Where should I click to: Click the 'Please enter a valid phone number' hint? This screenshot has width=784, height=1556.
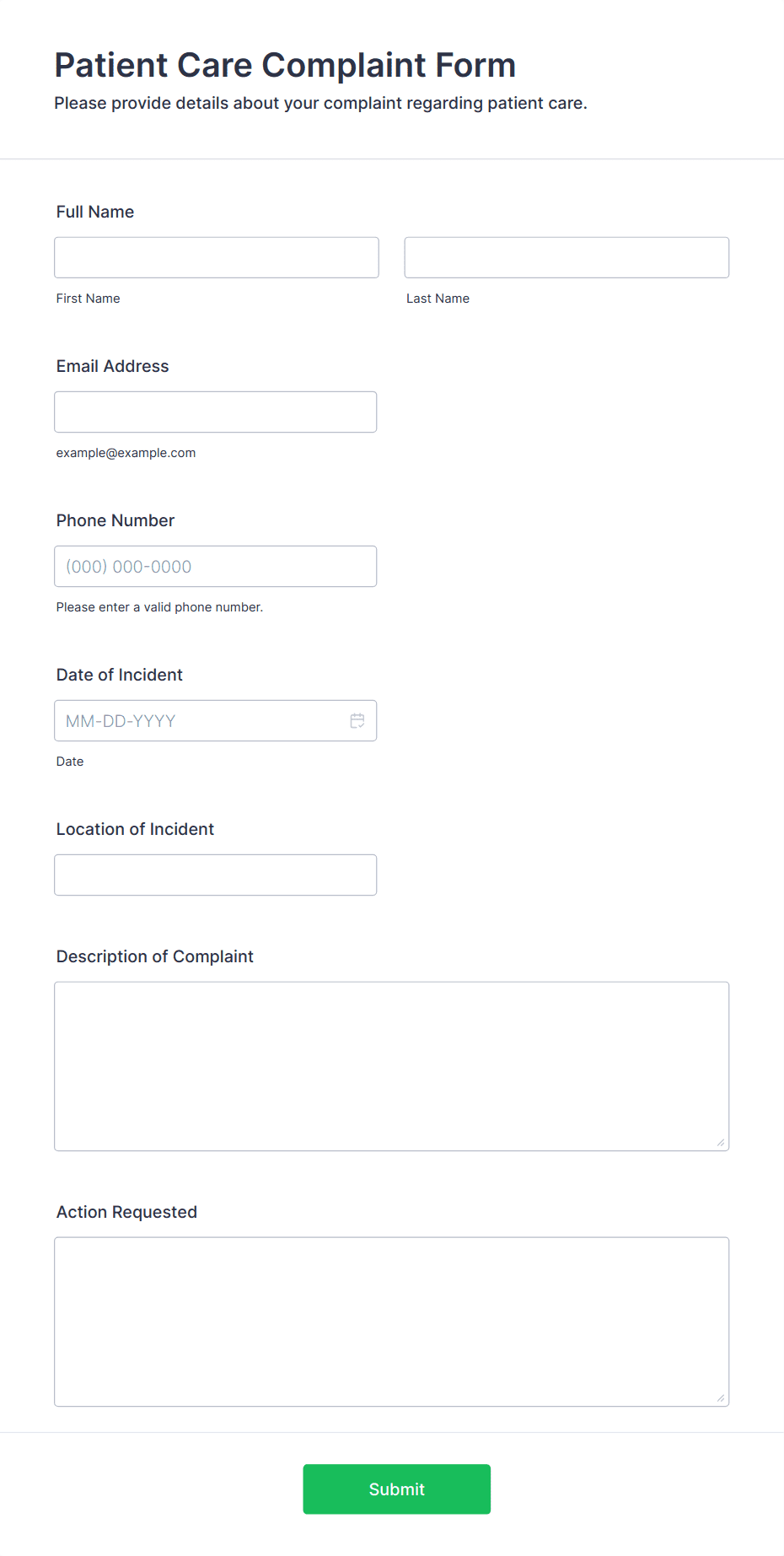point(160,607)
